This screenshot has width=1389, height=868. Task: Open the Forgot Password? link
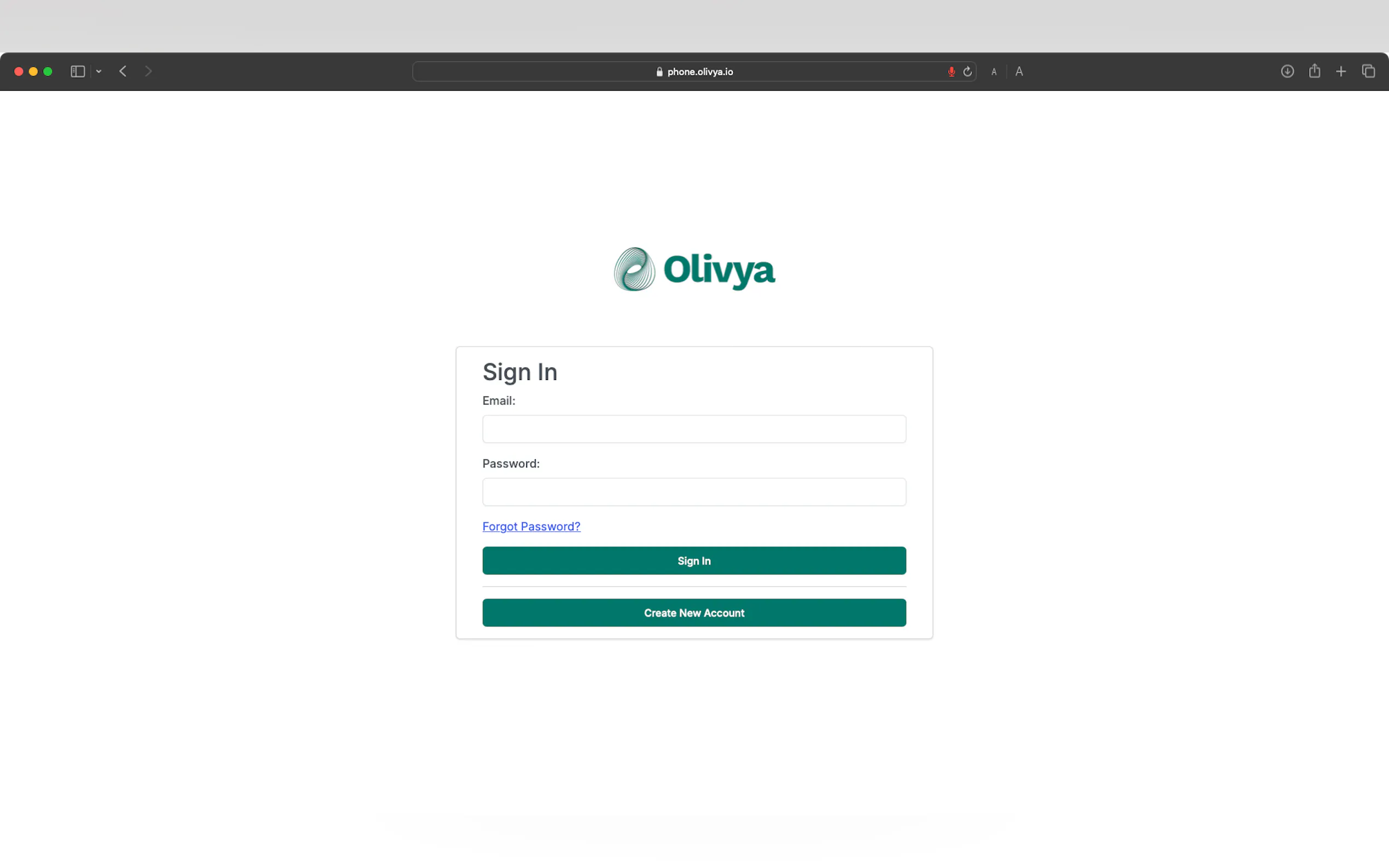click(x=531, y=526)
